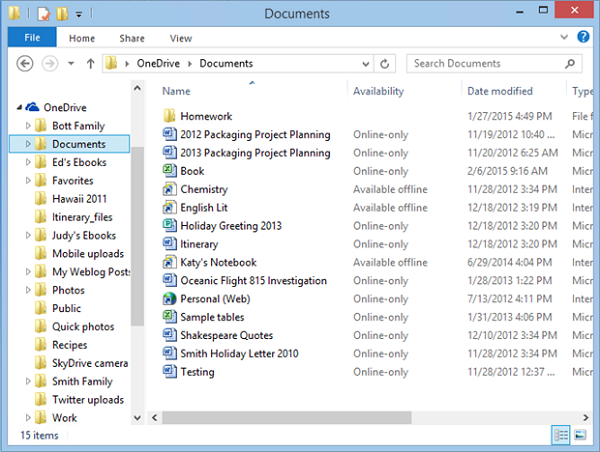Screen dimensions: 600x452
Task: Click the Forward navigation arrow
Action: point(50,64)
